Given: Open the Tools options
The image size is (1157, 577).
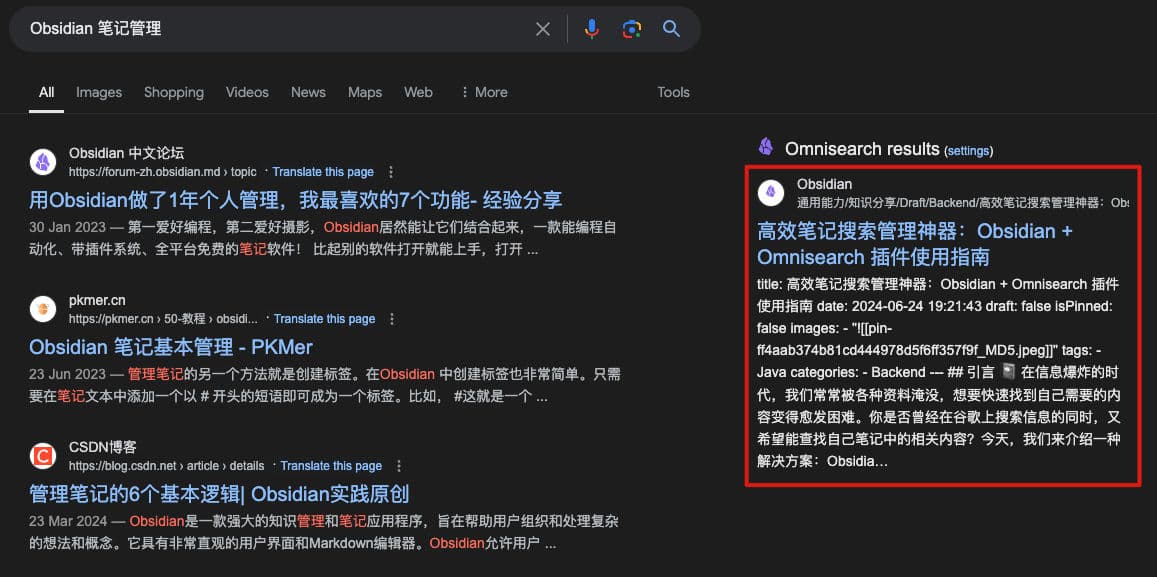Looking at the screenshot, I should point(673,92).
